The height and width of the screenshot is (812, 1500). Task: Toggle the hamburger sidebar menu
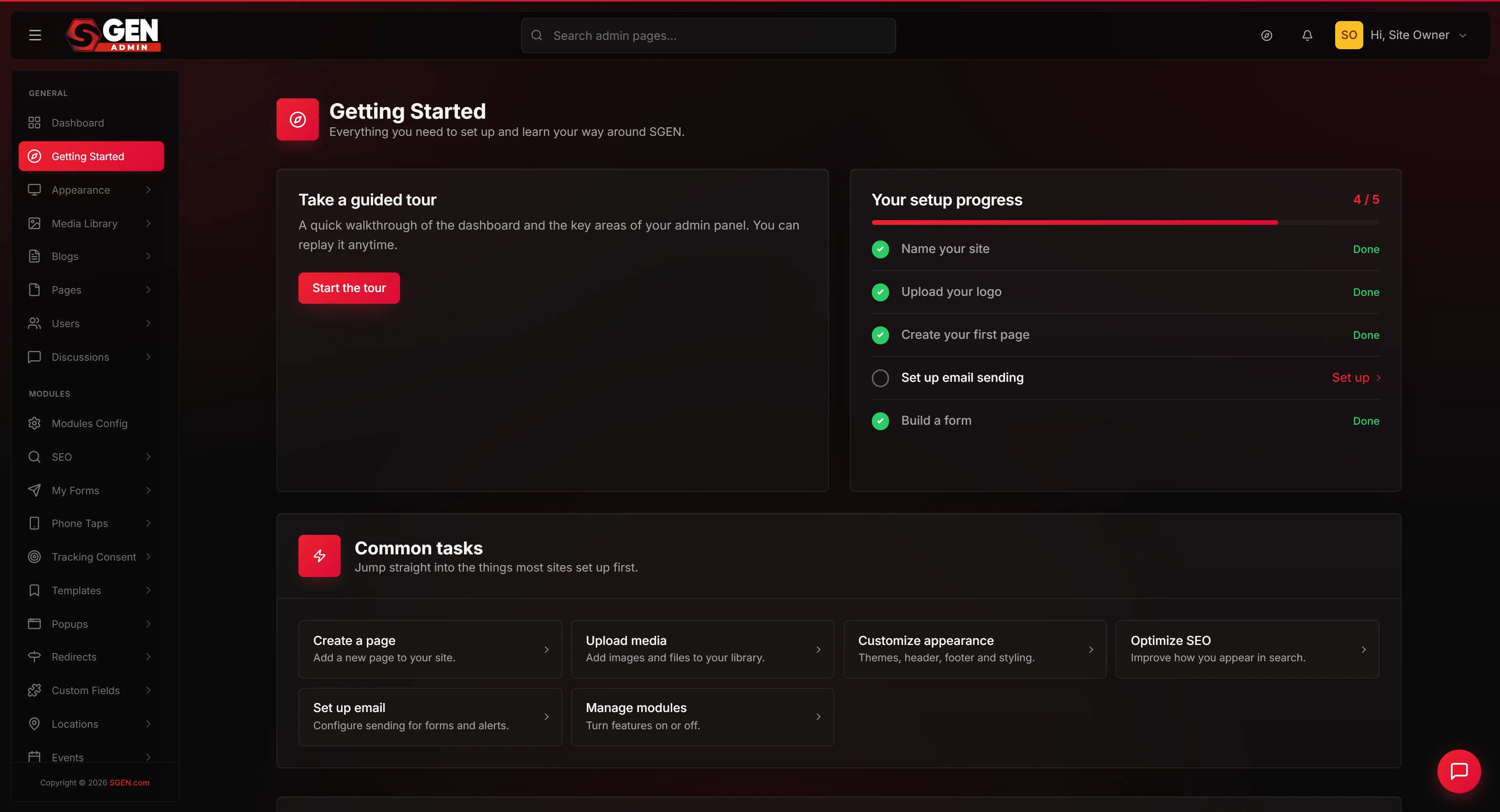35,36
